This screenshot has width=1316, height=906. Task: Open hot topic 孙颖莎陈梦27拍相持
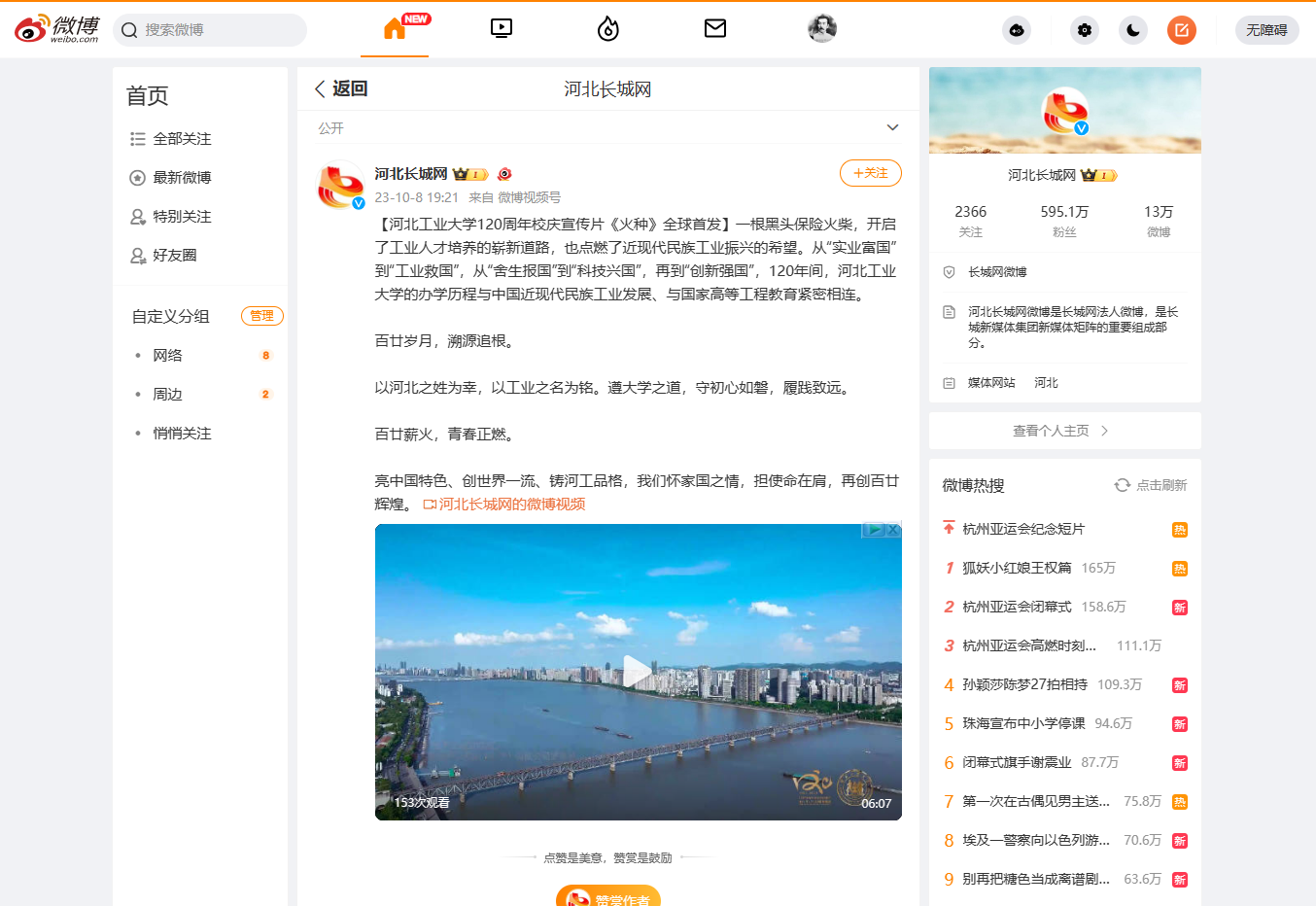point(1025,684)
